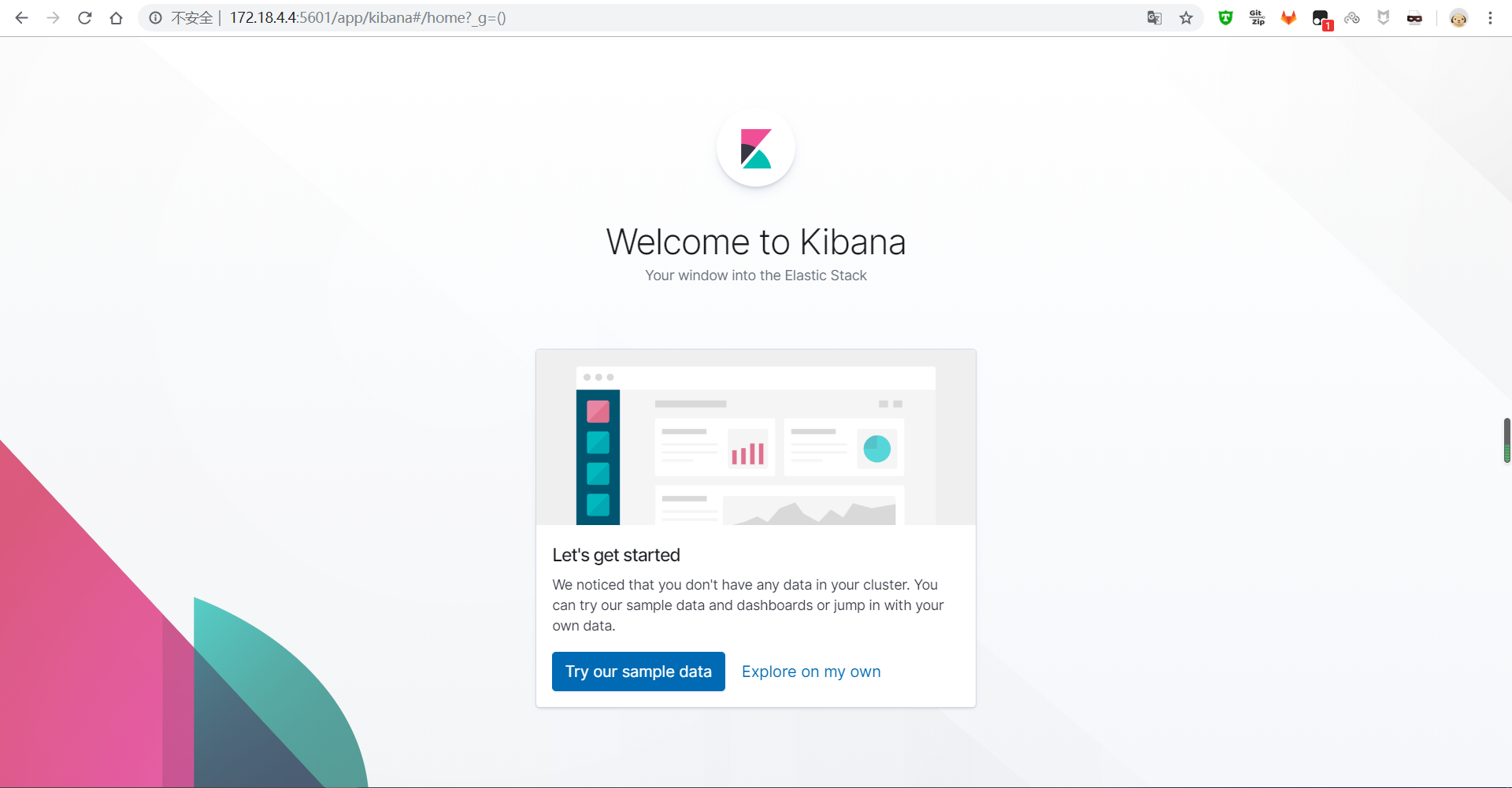The height and width of the screenshot is (788, 1512).
Task: Open the GitZip extension
Action: (1257, 17)
